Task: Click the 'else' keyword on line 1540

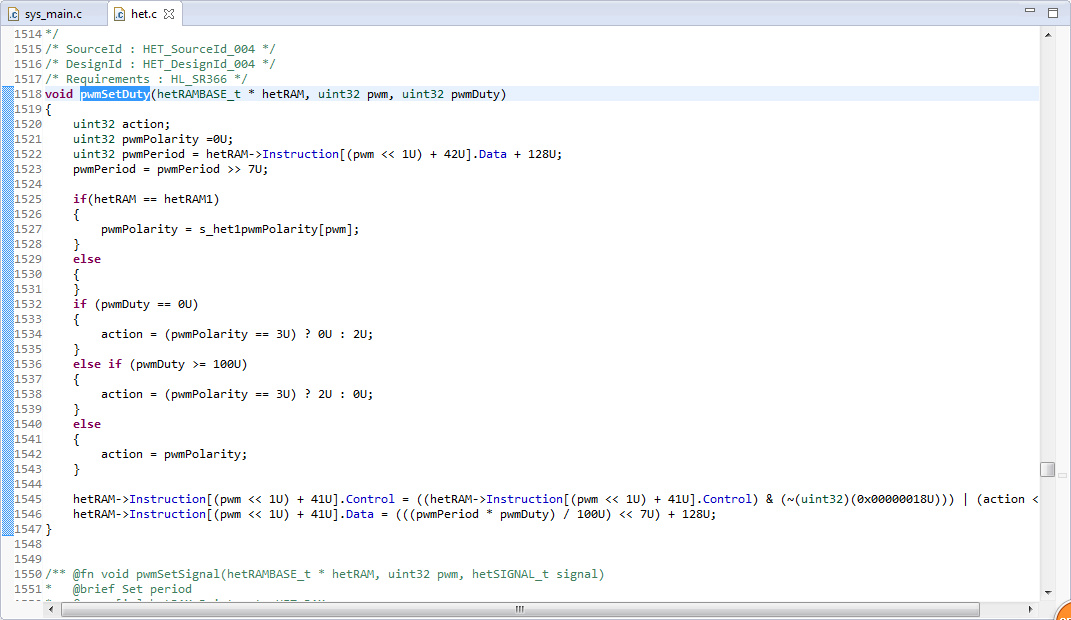Action: click(x=87, y=425)
